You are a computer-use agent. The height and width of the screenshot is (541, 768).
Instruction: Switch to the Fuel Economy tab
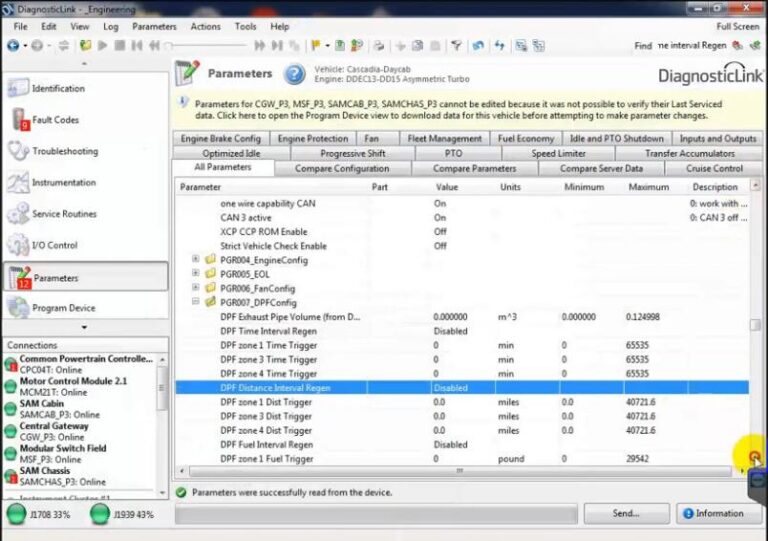click(x=524, y=139)
